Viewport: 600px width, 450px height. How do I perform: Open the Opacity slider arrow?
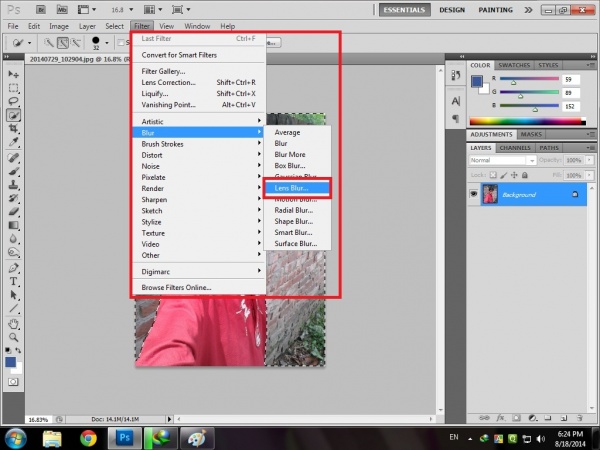click(x=589, y=160)
